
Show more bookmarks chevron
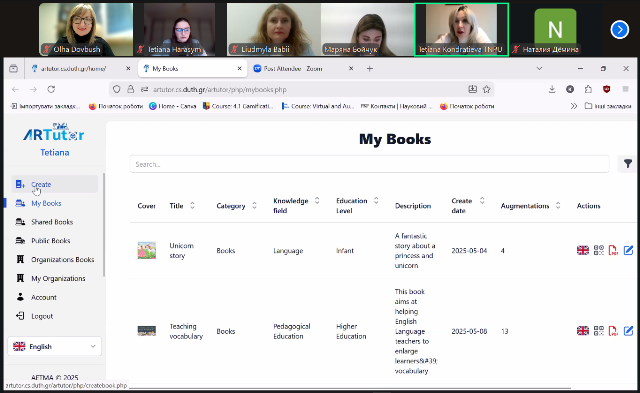574,106
